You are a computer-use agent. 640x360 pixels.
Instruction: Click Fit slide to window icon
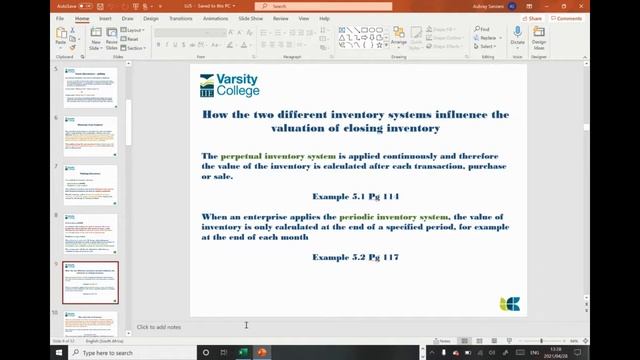(x=585, y=341)
